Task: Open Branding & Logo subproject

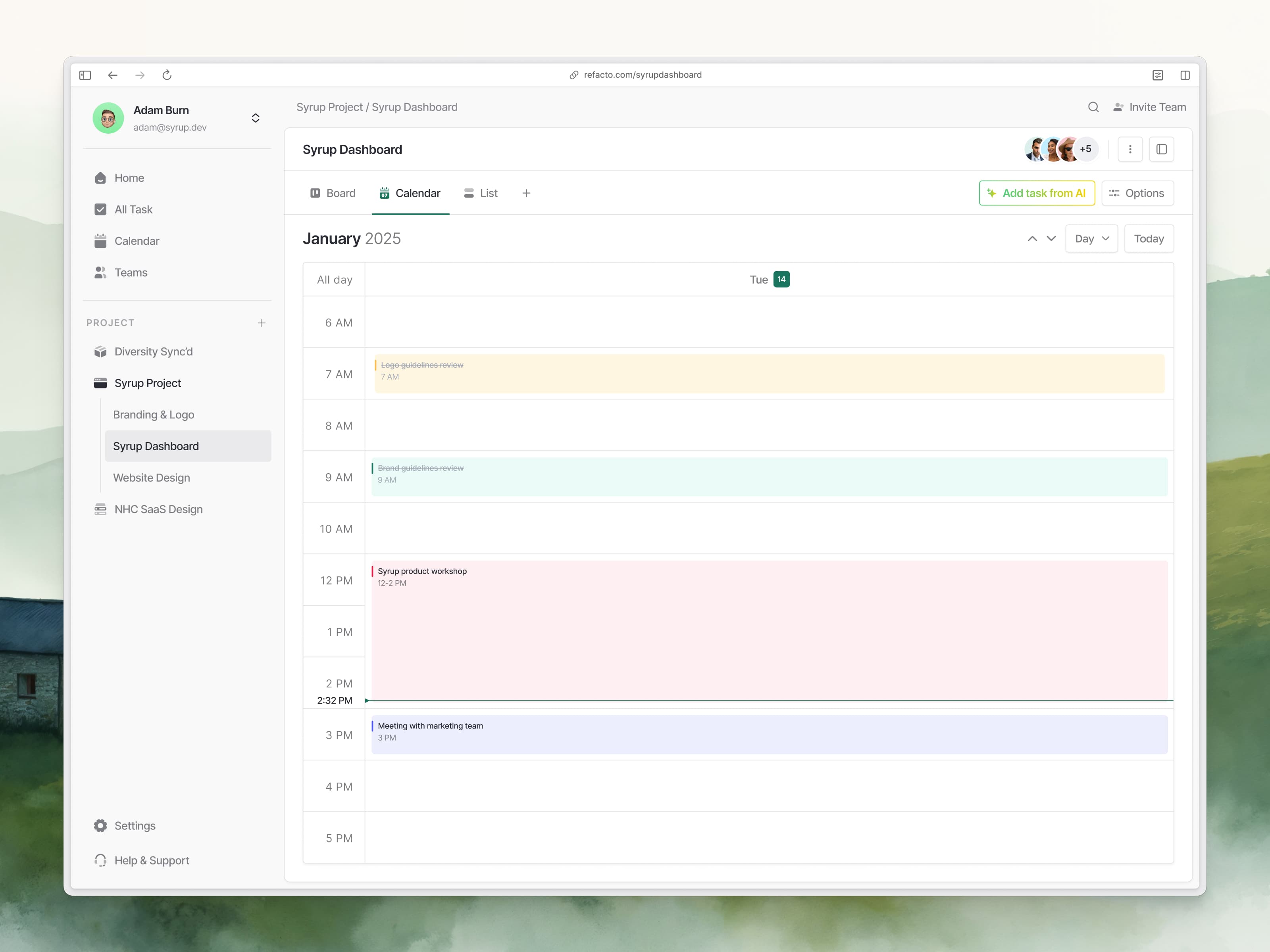Action: (154, 415)
